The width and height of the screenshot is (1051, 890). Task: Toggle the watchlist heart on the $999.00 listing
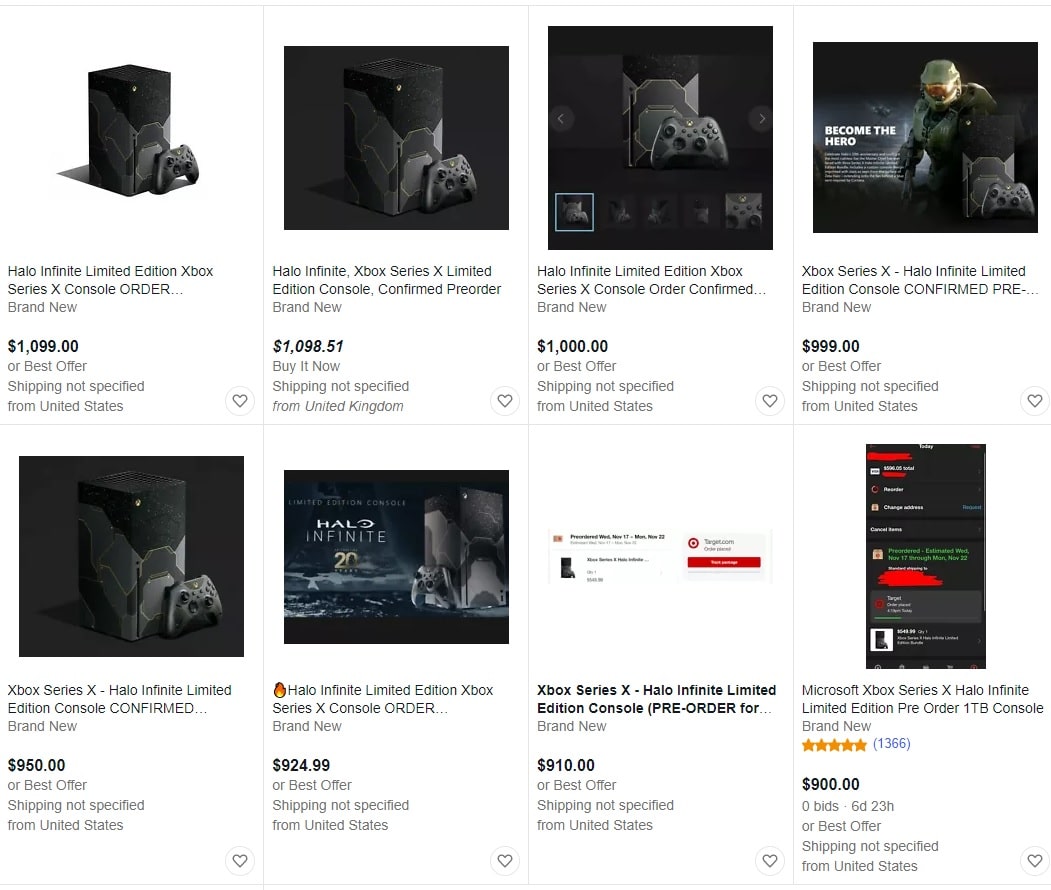click(x=1034, y=401)
